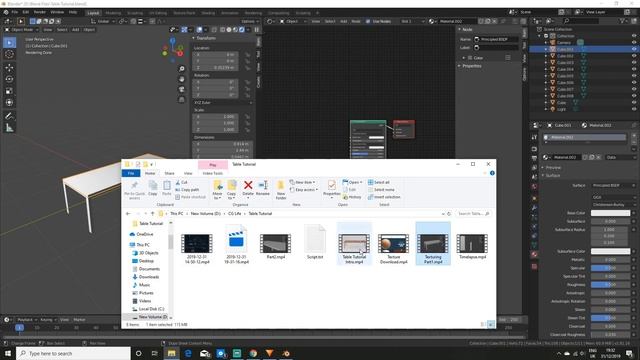Click the pan view hand icon

point(182,79)
